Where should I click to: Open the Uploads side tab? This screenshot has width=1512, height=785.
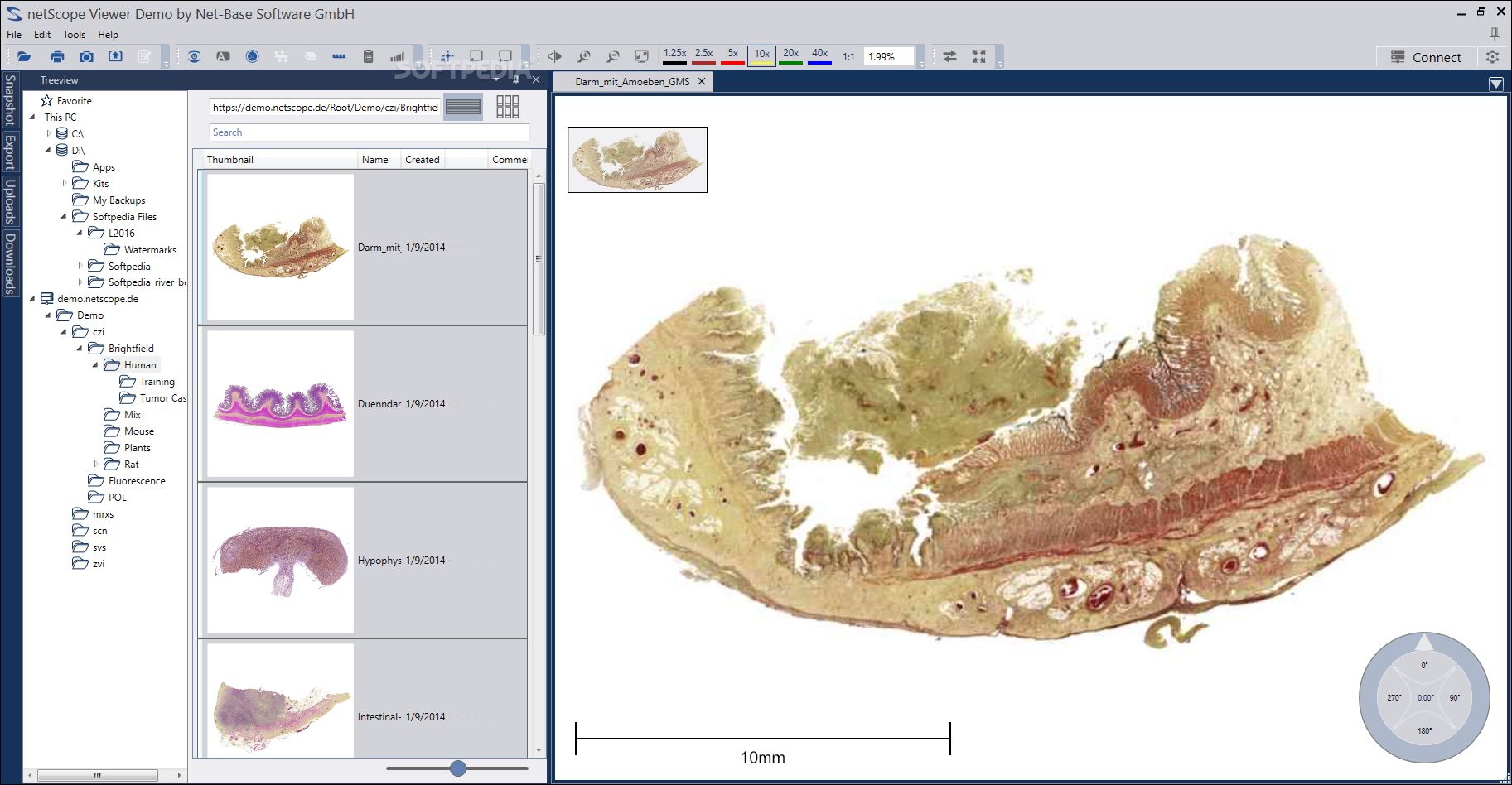click(10, 200)
